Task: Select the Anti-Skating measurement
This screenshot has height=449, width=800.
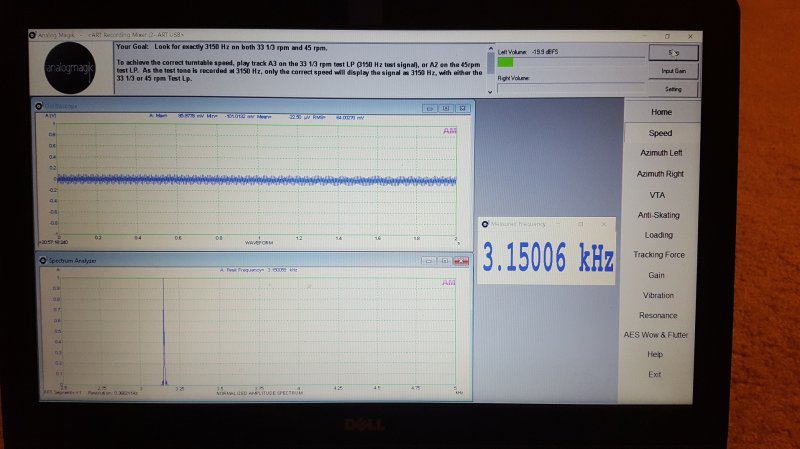Action: click(659, 215)
